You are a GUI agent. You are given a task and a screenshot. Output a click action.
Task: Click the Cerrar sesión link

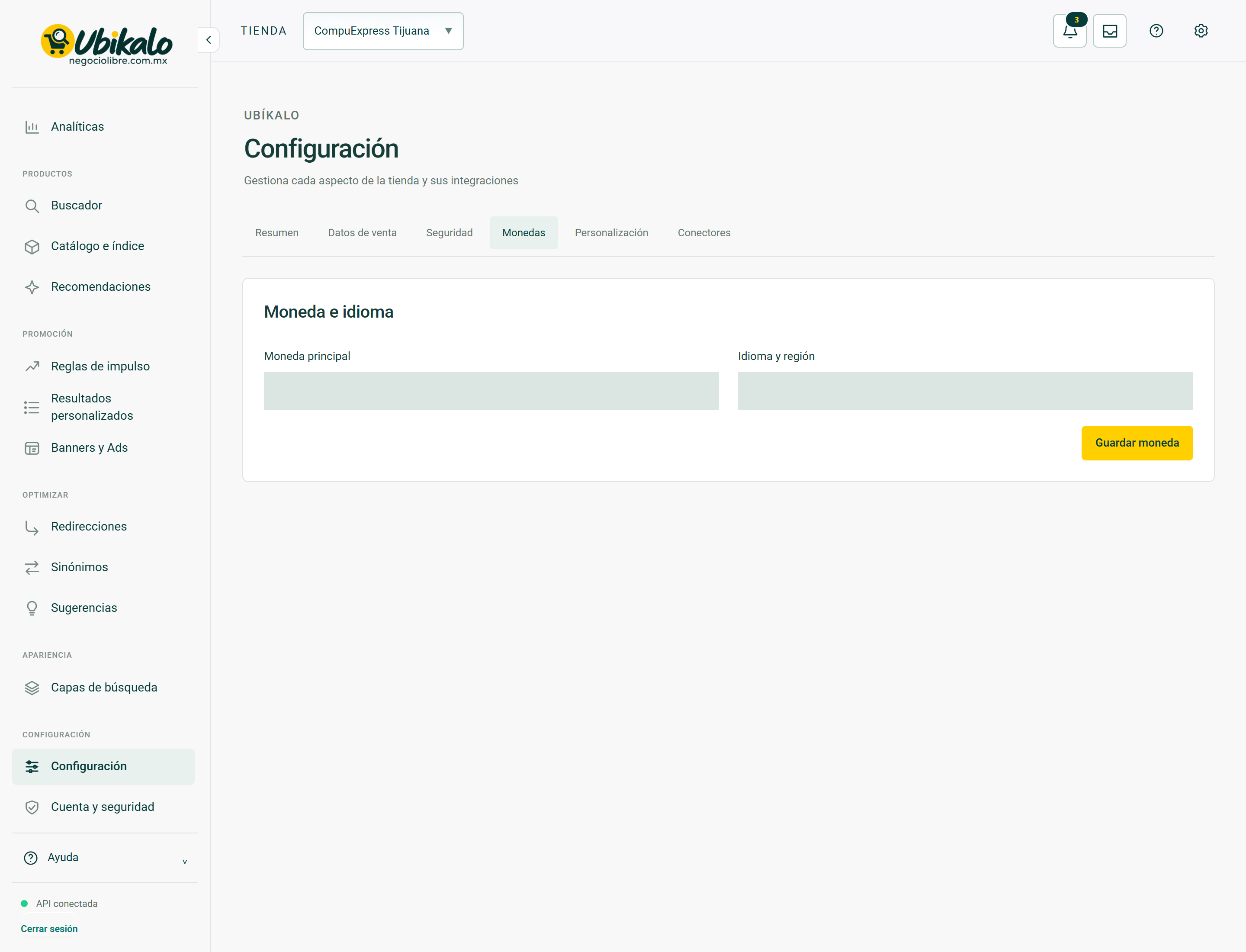pos(49,929)
